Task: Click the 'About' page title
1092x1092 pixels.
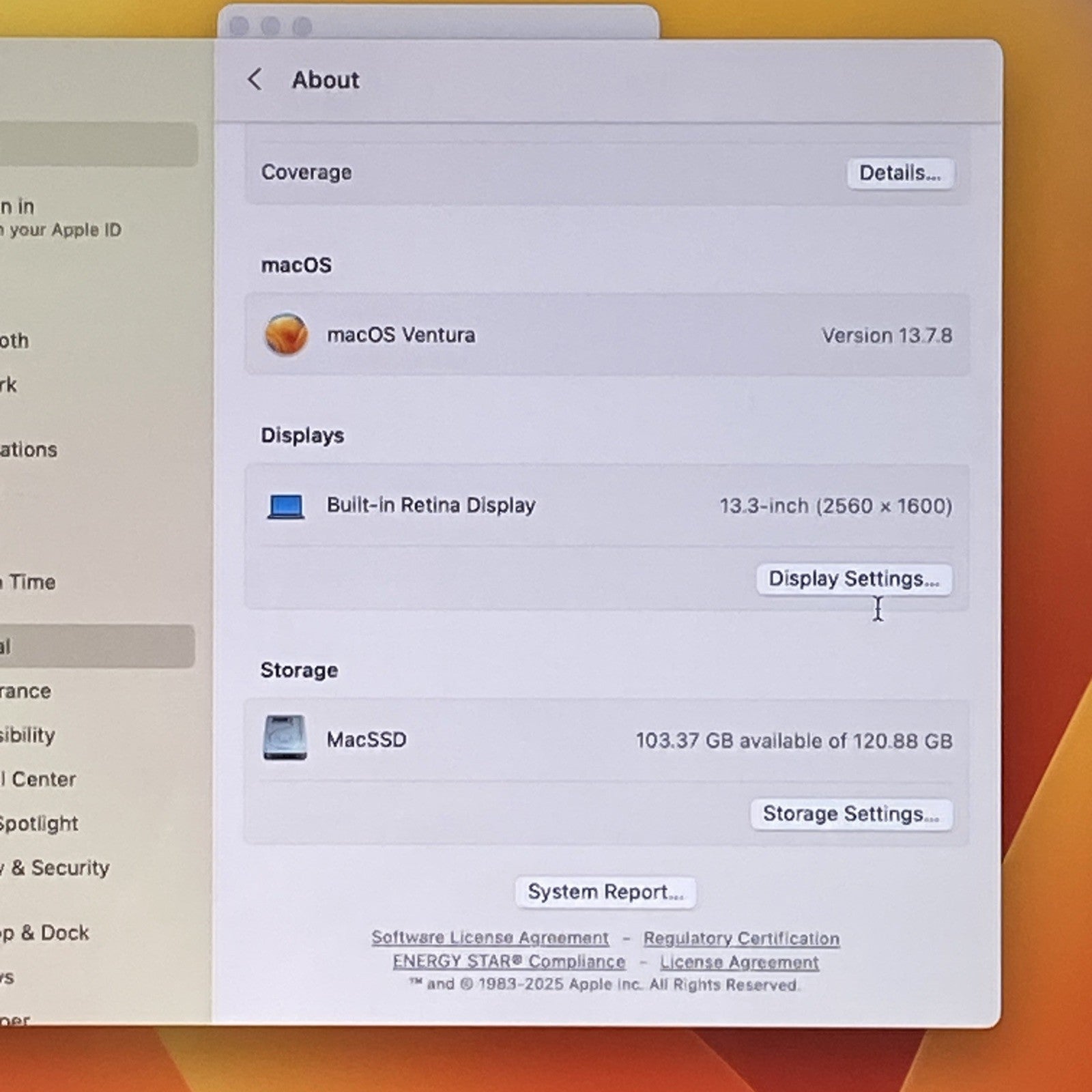Action: [326, 80]
